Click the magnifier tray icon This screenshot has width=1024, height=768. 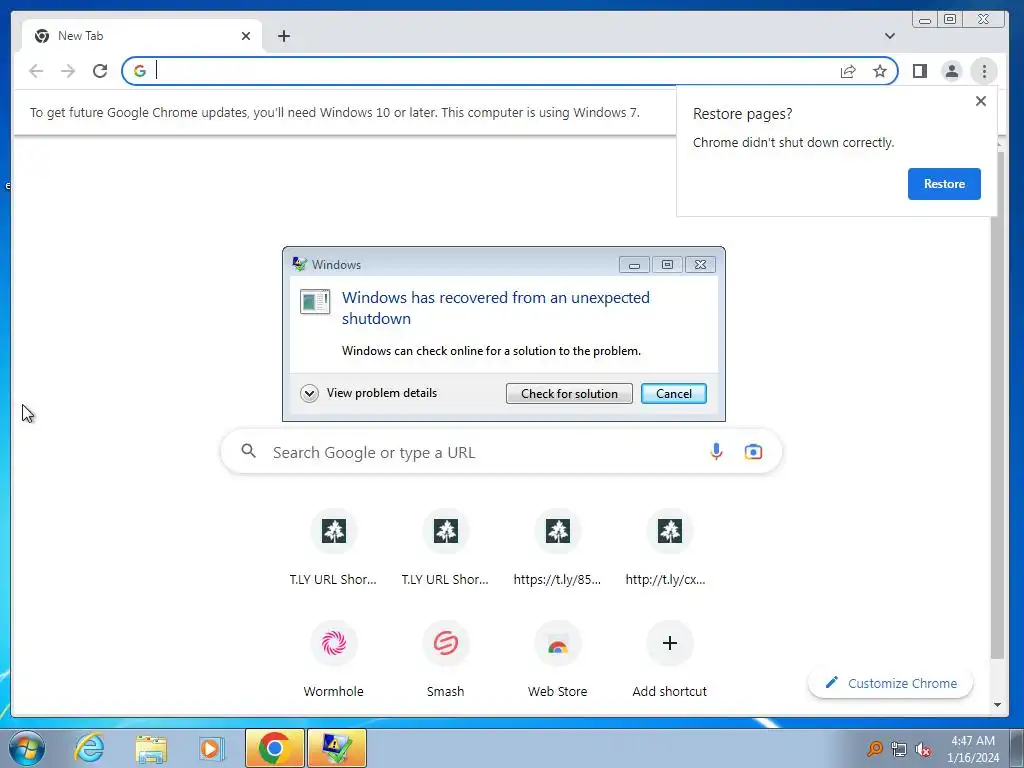click(874, 748)
